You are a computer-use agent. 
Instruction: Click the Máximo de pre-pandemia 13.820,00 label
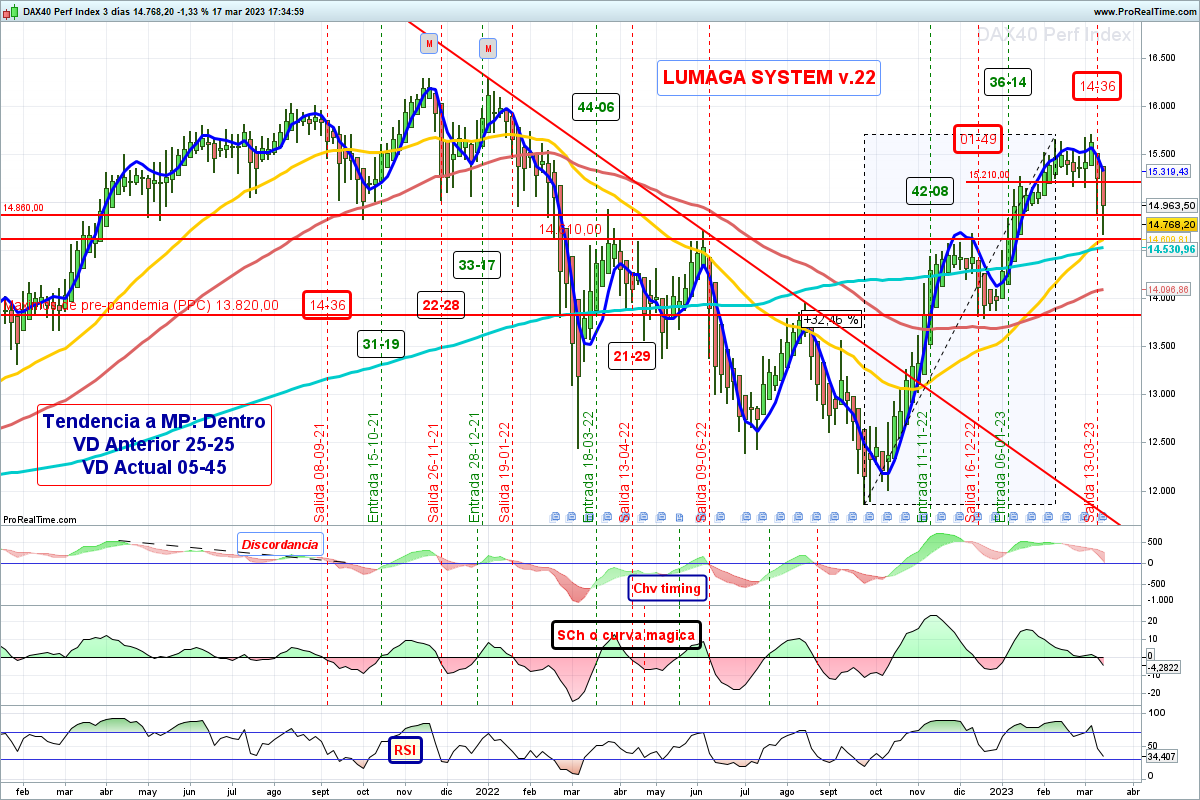tap(141, 305)
